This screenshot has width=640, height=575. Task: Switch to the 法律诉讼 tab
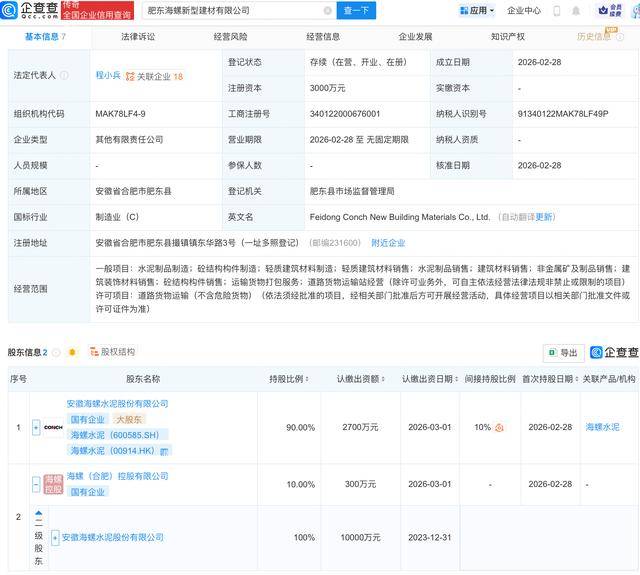[x=138, y=37]
